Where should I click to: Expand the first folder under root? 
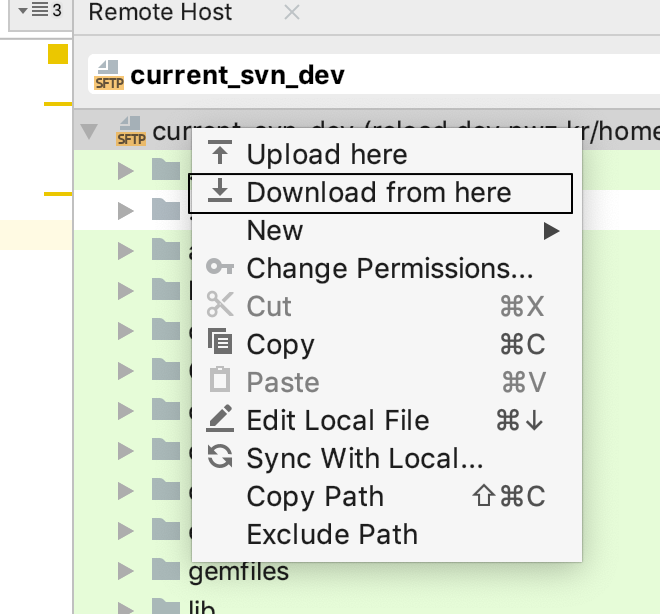click(125, 171)
